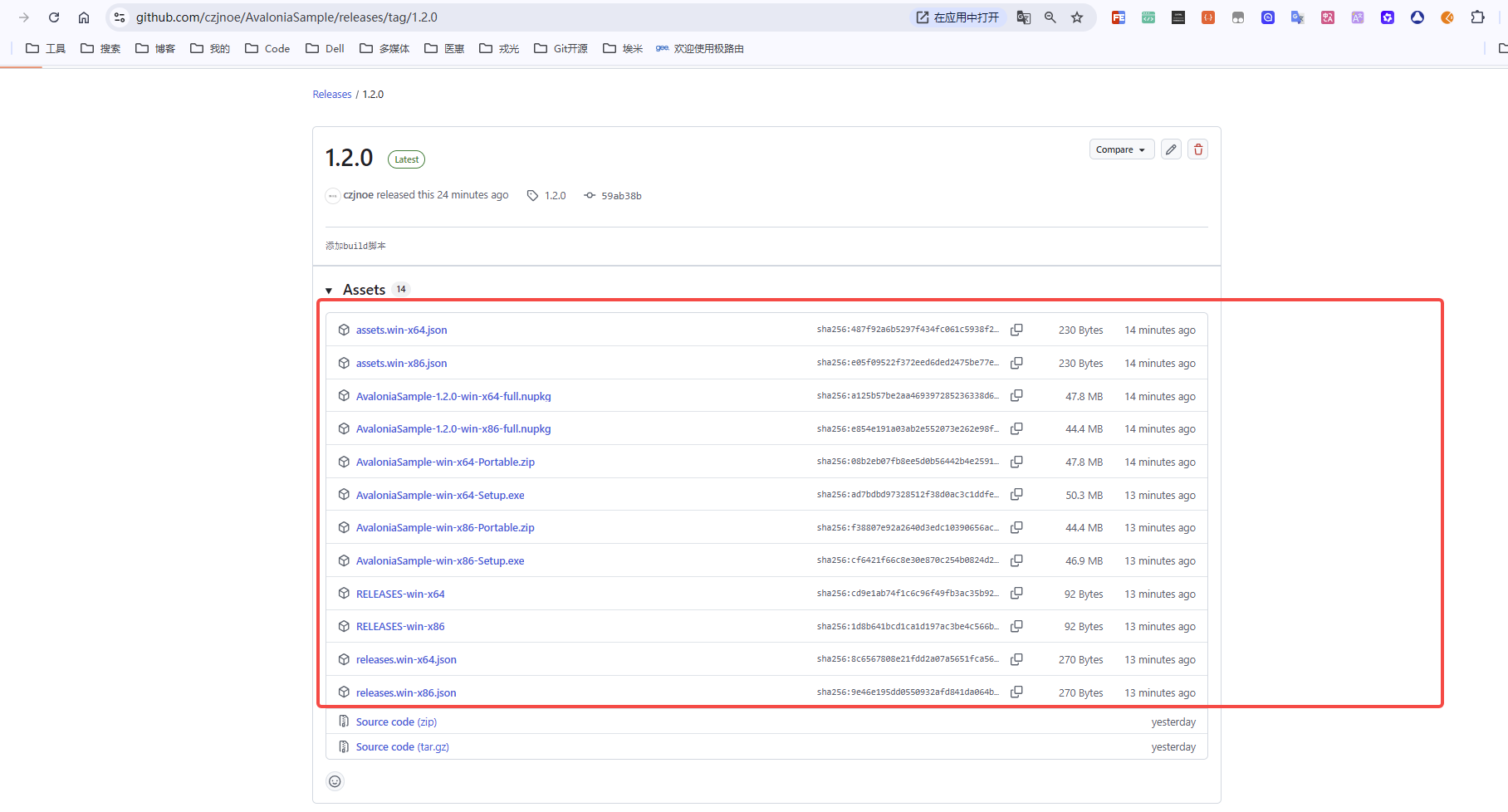Open the 搜索 bookmarks folder
Viewport: 1508px width, 812px height.
click(100, 49)
